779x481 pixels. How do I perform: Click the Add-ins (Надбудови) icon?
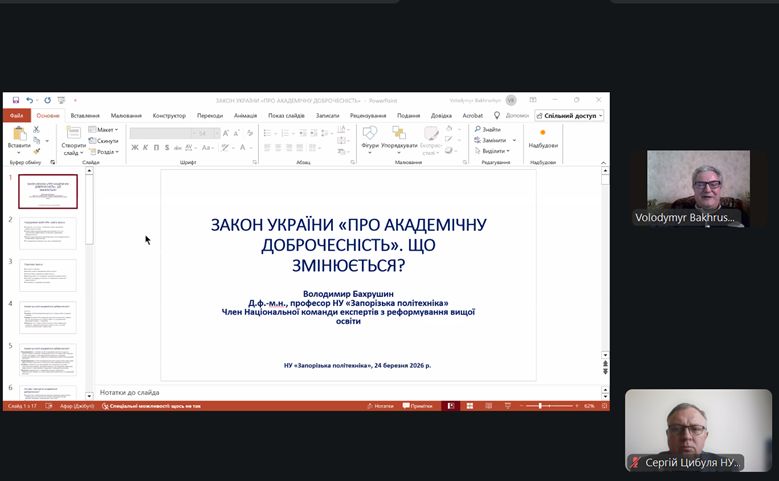point(543,137)
